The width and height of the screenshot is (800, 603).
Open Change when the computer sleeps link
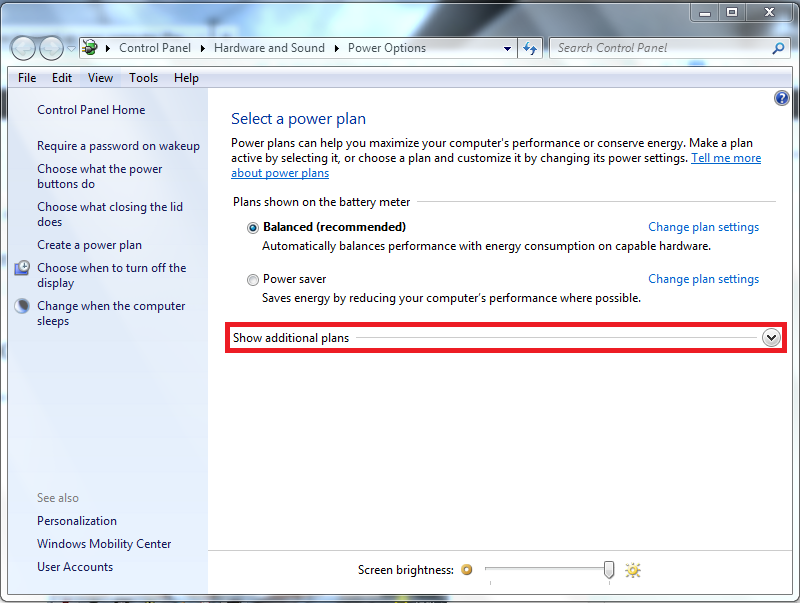pos(111,313)
